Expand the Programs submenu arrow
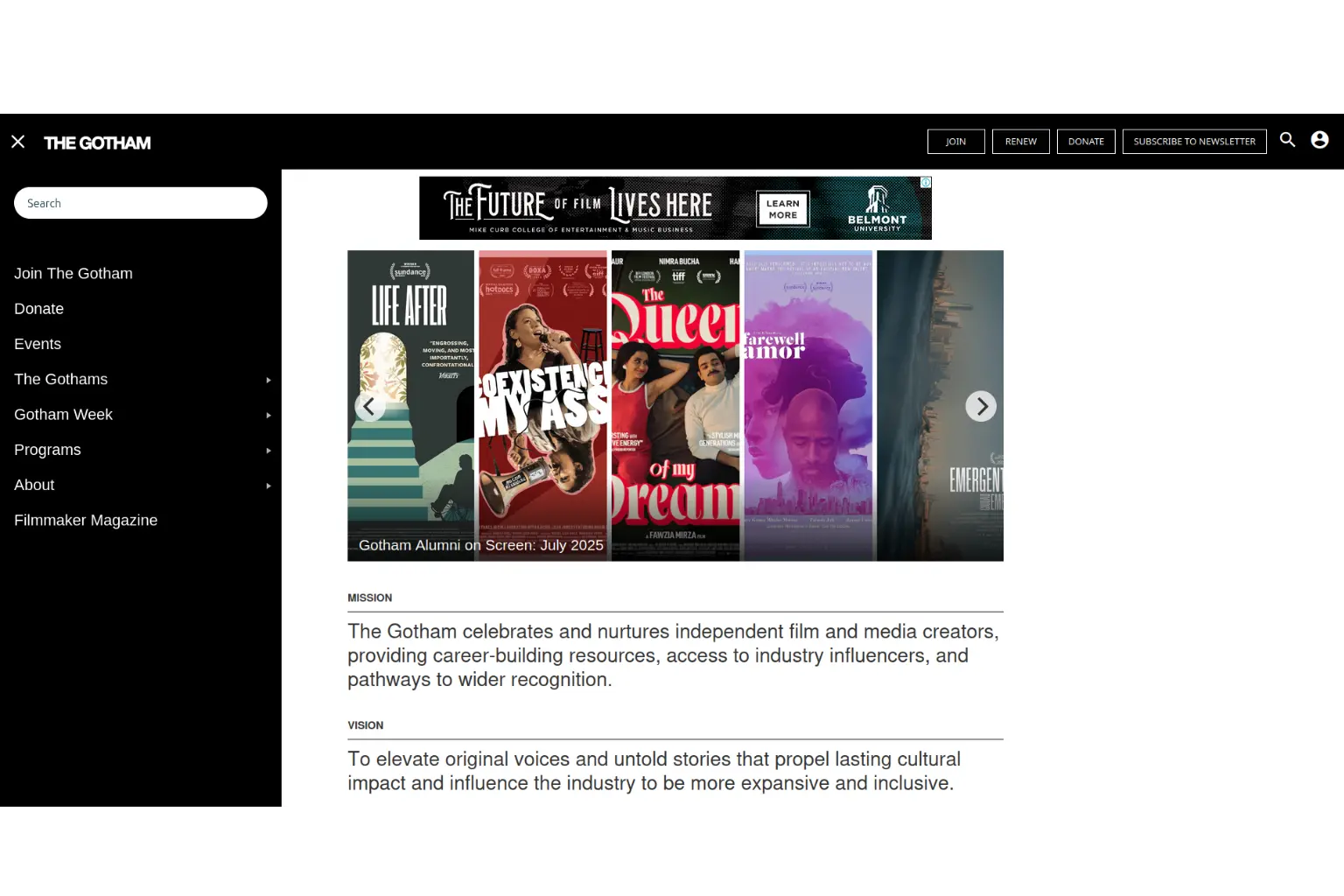 [x=269, y=451]
